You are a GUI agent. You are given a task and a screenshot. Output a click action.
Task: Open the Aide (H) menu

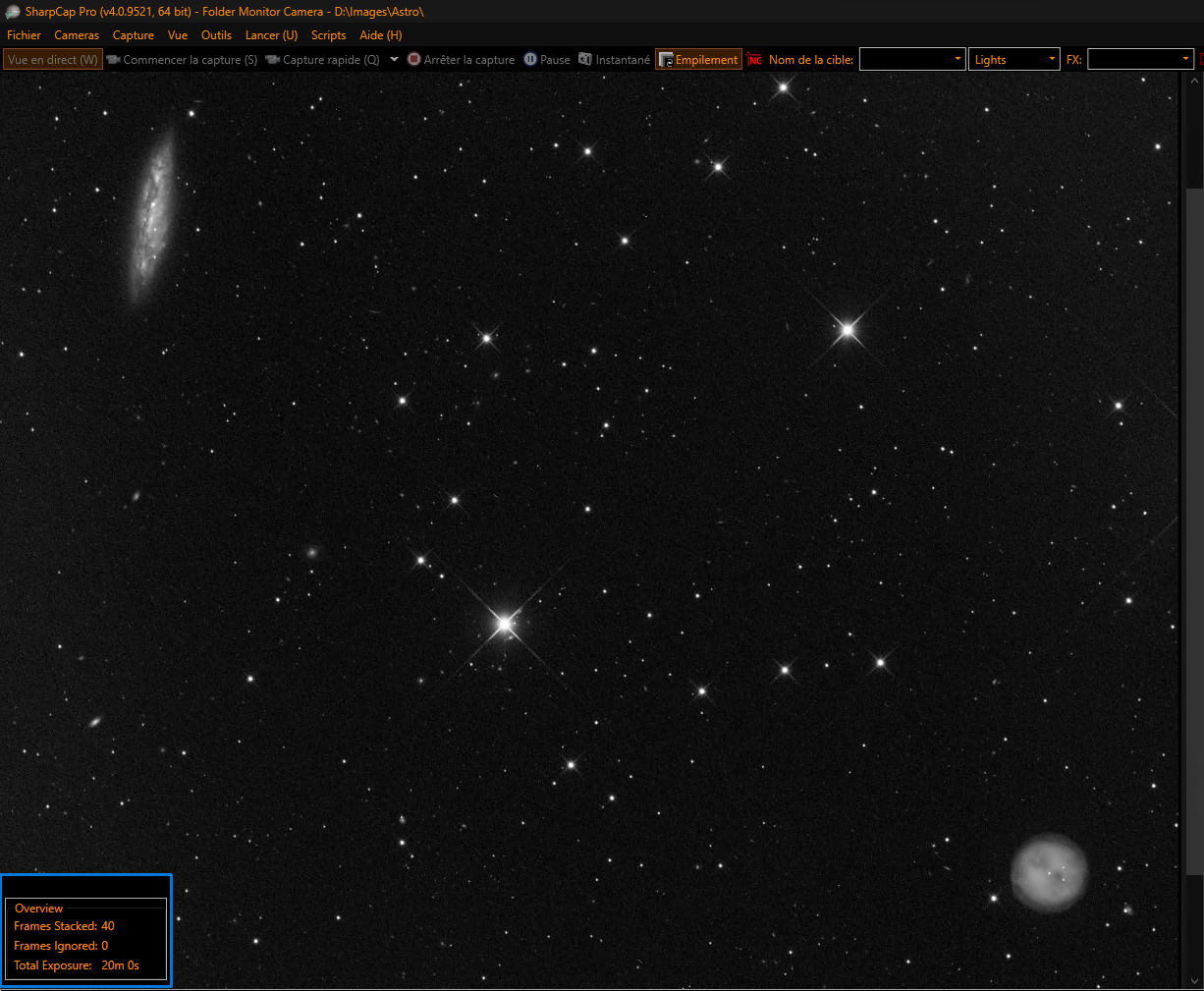(381, 35)
